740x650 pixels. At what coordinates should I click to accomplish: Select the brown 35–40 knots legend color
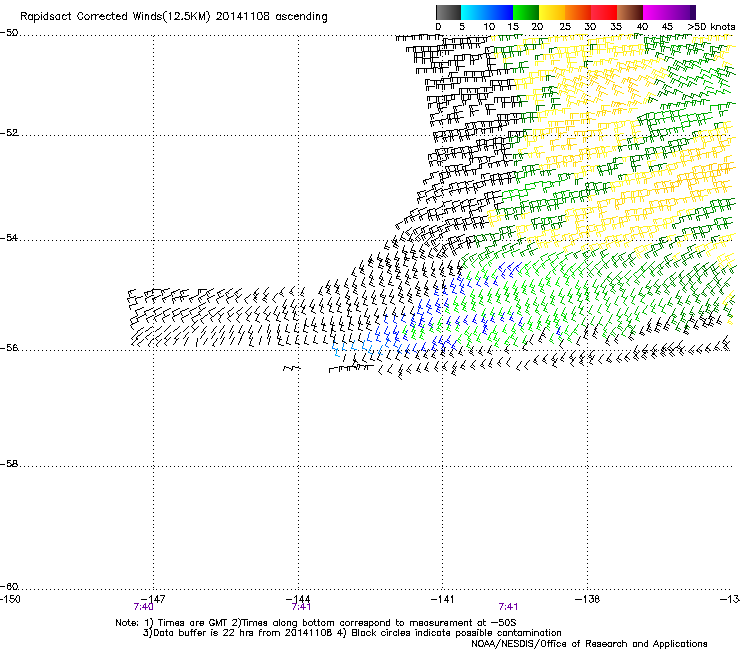(630, 12)
